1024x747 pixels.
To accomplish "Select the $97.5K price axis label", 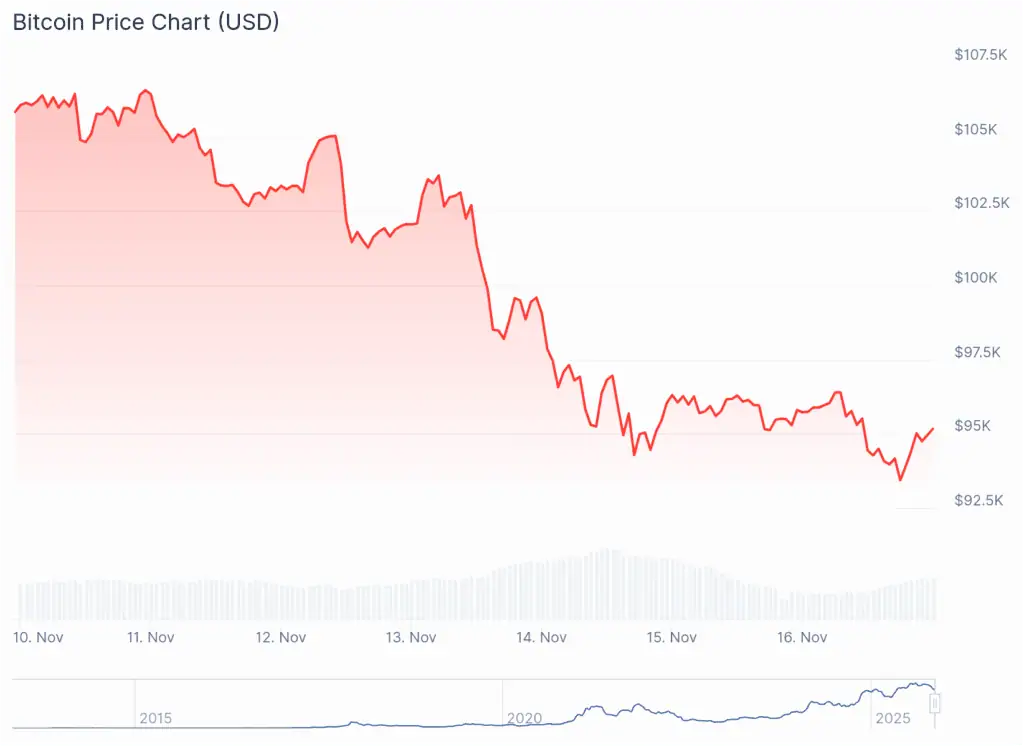I will (x=978, y=352).
